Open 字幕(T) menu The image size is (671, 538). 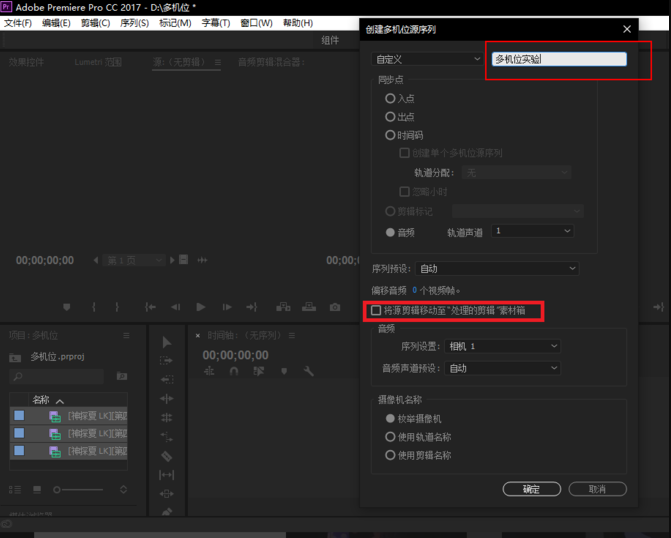point(216,23)
